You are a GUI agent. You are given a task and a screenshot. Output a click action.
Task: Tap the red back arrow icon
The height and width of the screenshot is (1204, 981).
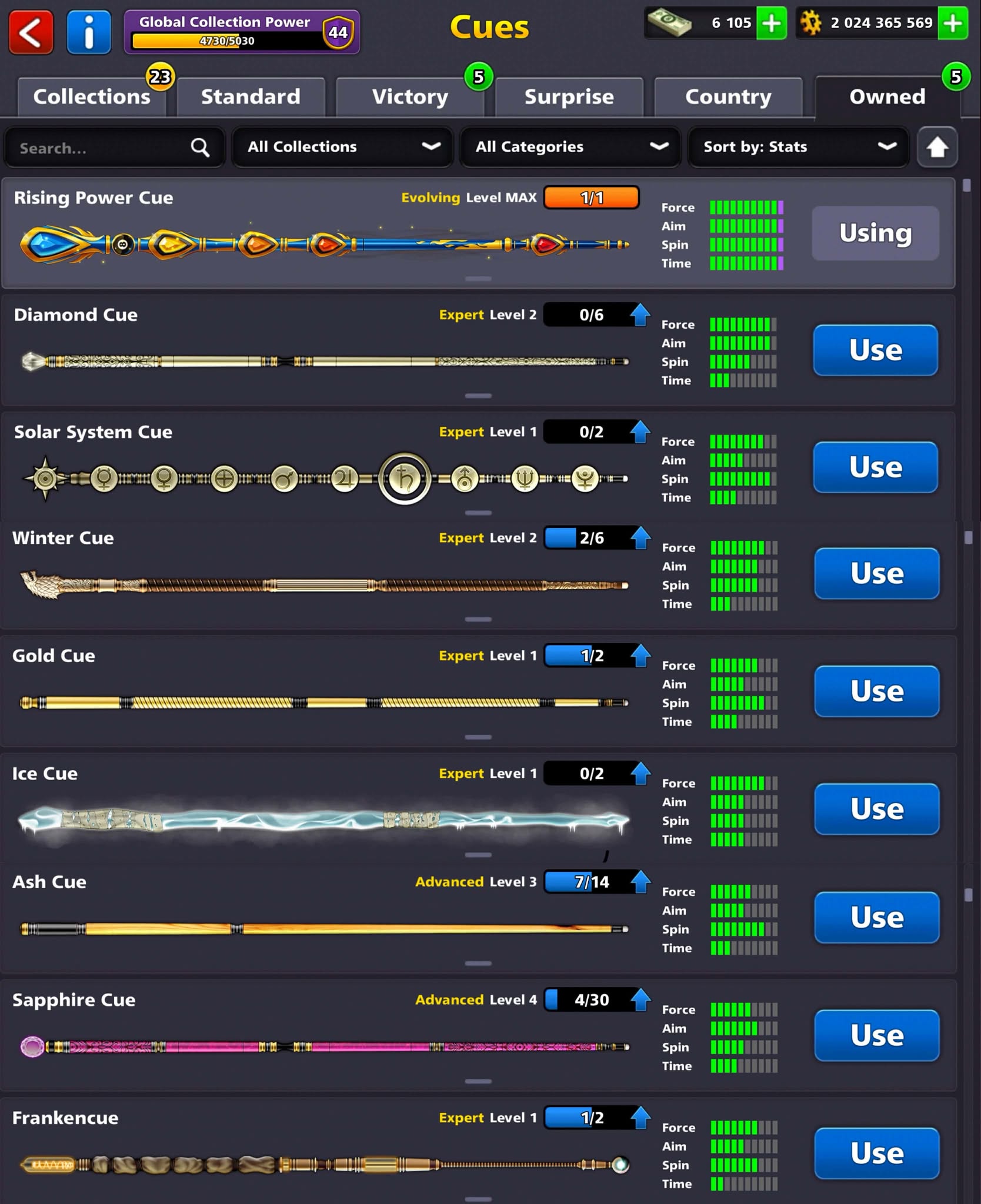pyautogui.click(x=31, y=32)
